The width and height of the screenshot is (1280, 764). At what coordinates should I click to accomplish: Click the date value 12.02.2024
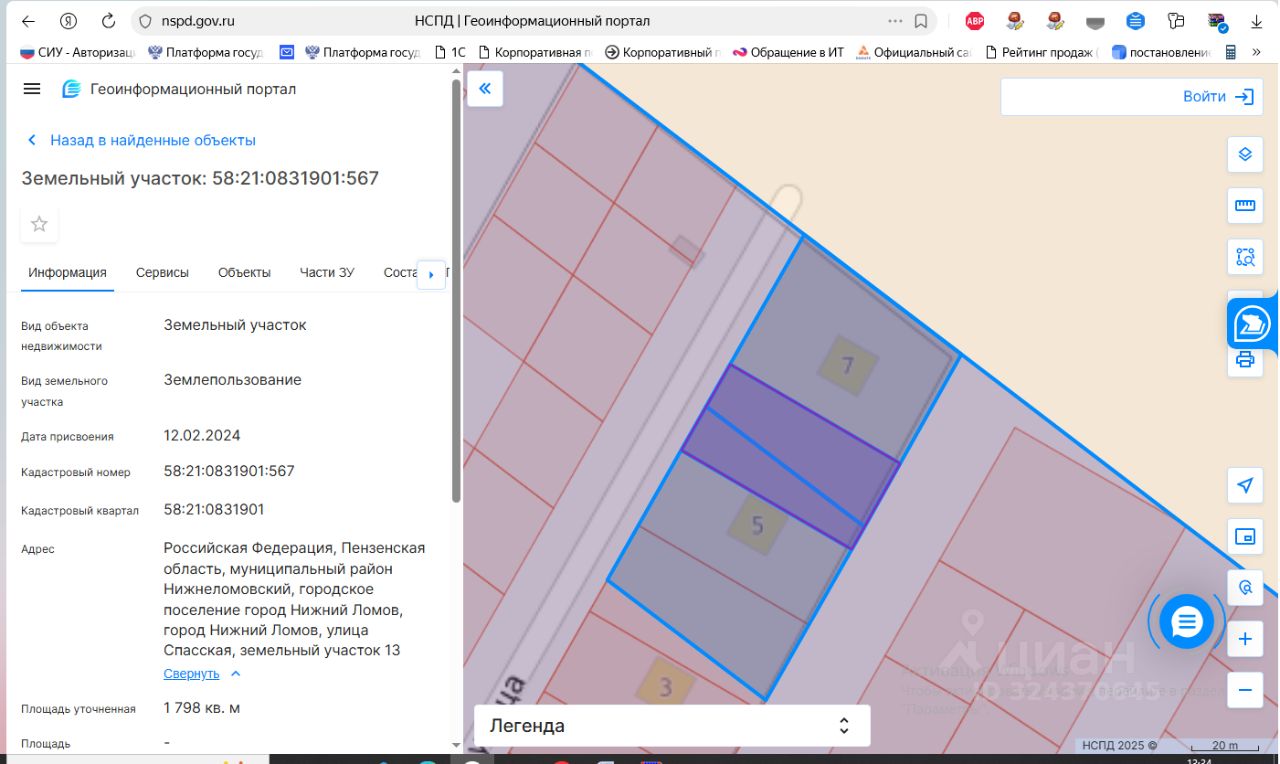202,435
